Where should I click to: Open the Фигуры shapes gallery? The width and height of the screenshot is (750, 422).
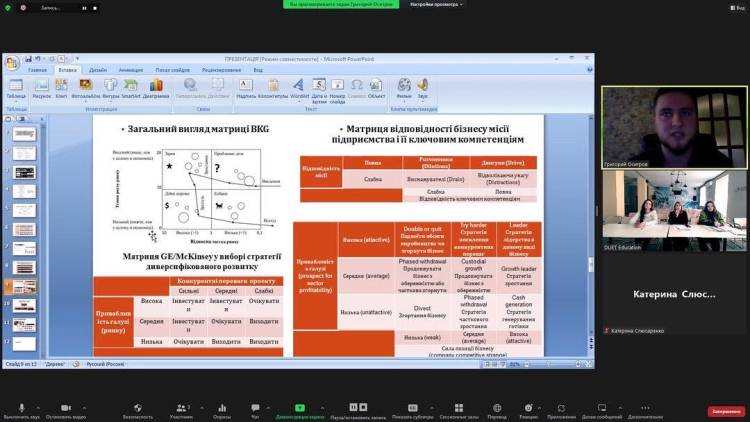110,87
